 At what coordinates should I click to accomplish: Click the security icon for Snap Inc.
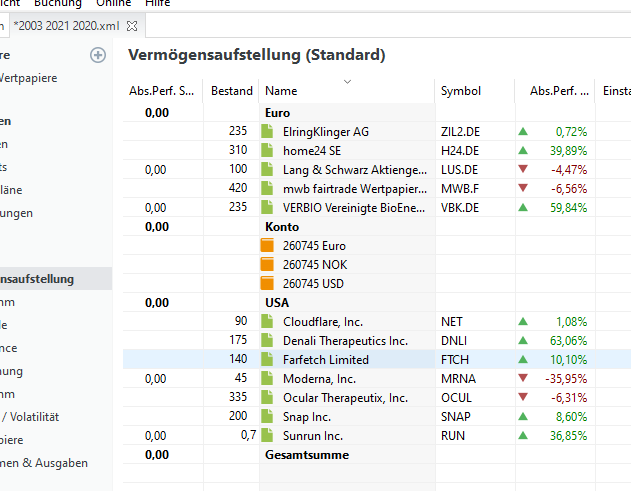pyautogui.click(x=267, y=417)
